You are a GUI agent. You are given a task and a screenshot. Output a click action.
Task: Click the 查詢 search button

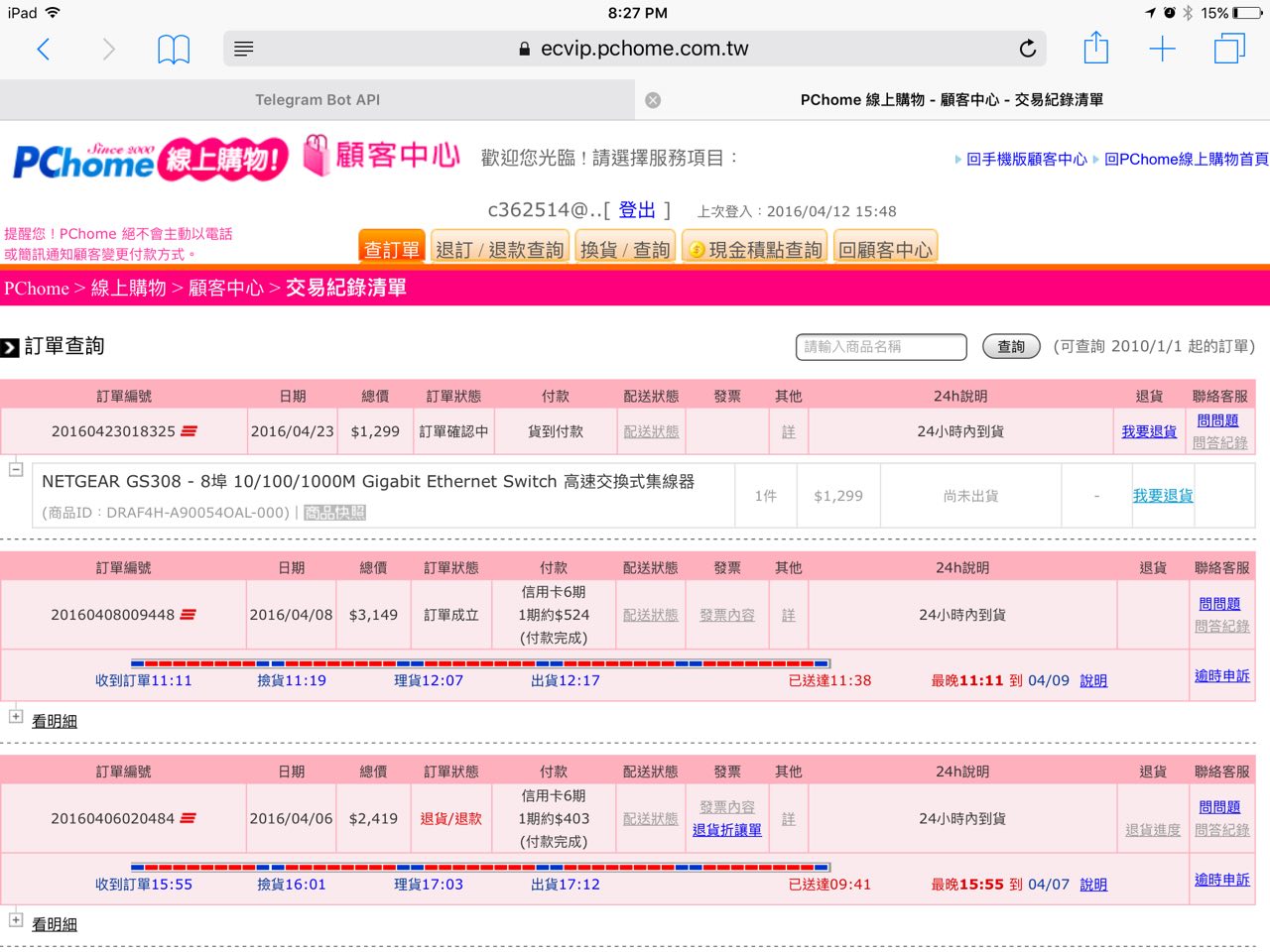pyautogui.click(x=1011, y=347)
